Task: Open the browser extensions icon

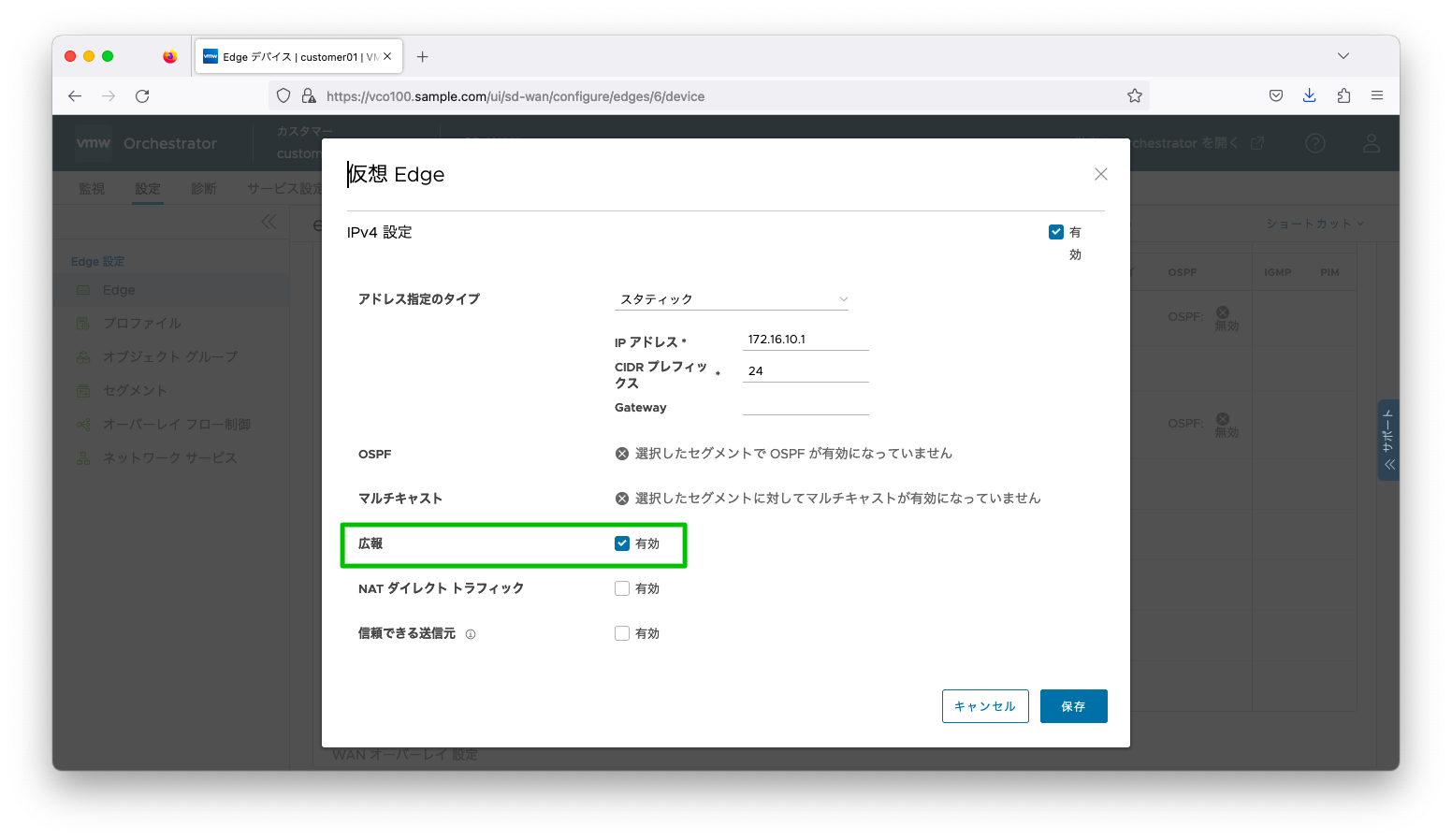Action: [1343, 95]
